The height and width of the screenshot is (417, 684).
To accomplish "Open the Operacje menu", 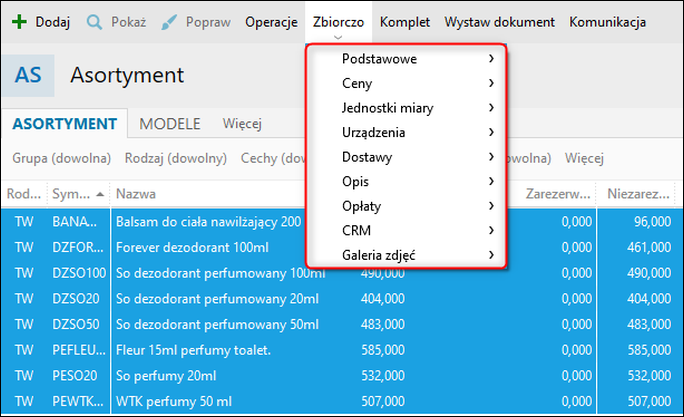I will click(x=271, y=22).
